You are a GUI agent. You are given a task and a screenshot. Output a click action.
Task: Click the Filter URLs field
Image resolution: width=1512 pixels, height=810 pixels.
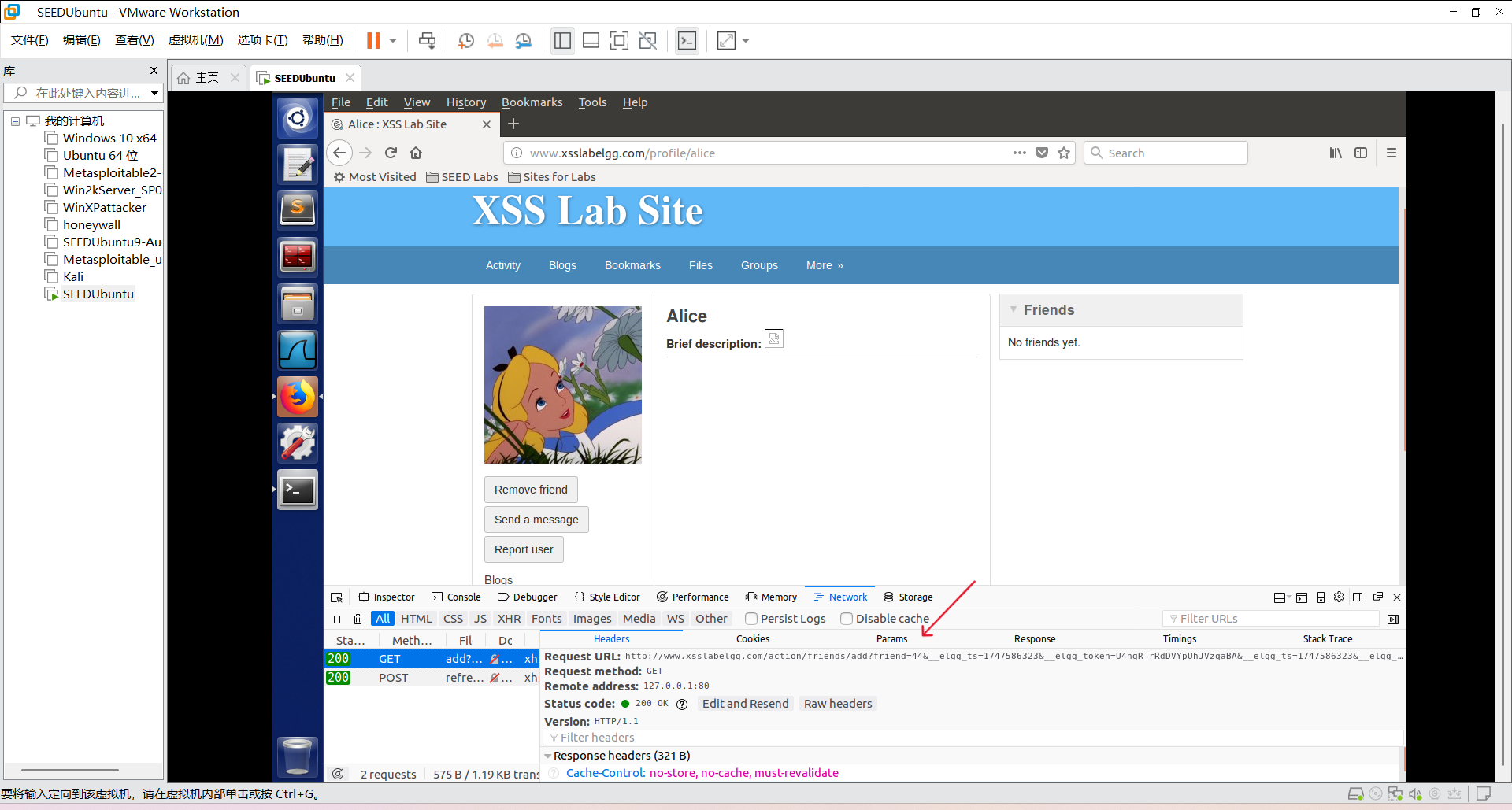pos(1271,619)
